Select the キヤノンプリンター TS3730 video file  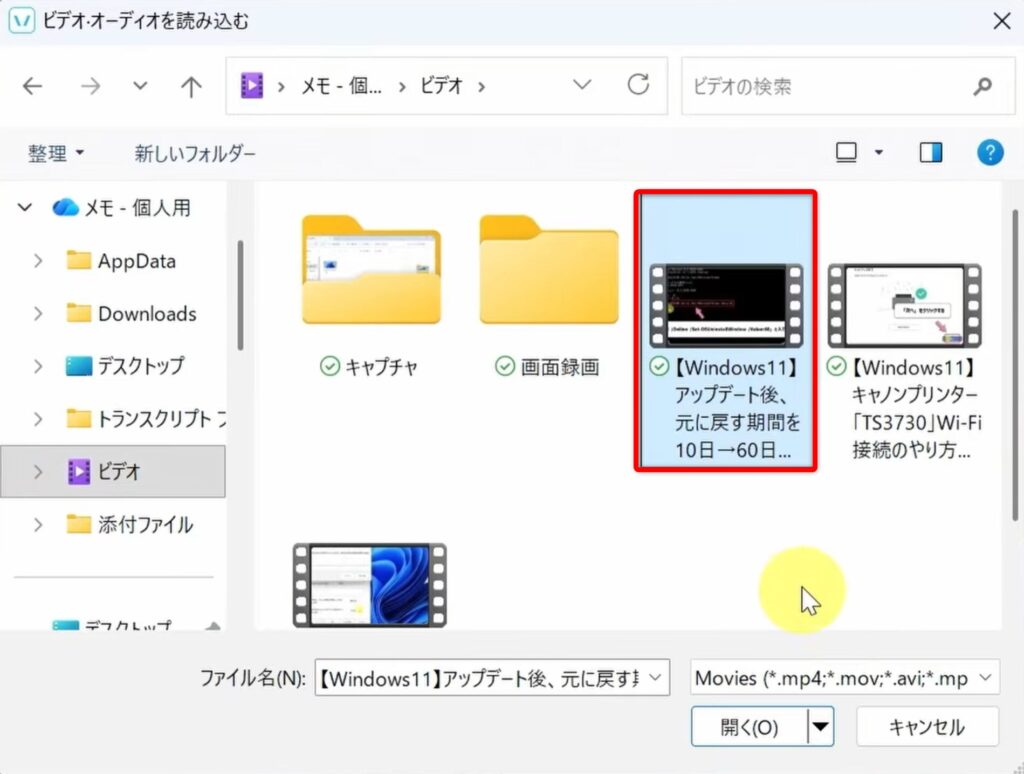(905, 360)
